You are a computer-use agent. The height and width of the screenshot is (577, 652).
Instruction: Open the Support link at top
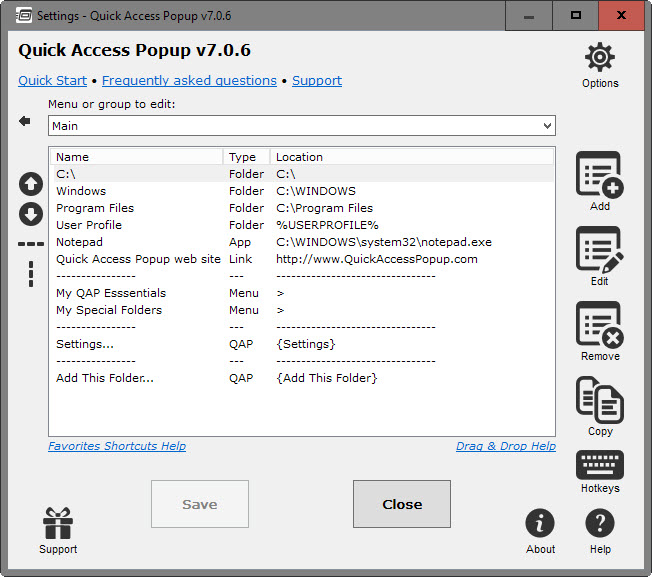click(317, 80)
